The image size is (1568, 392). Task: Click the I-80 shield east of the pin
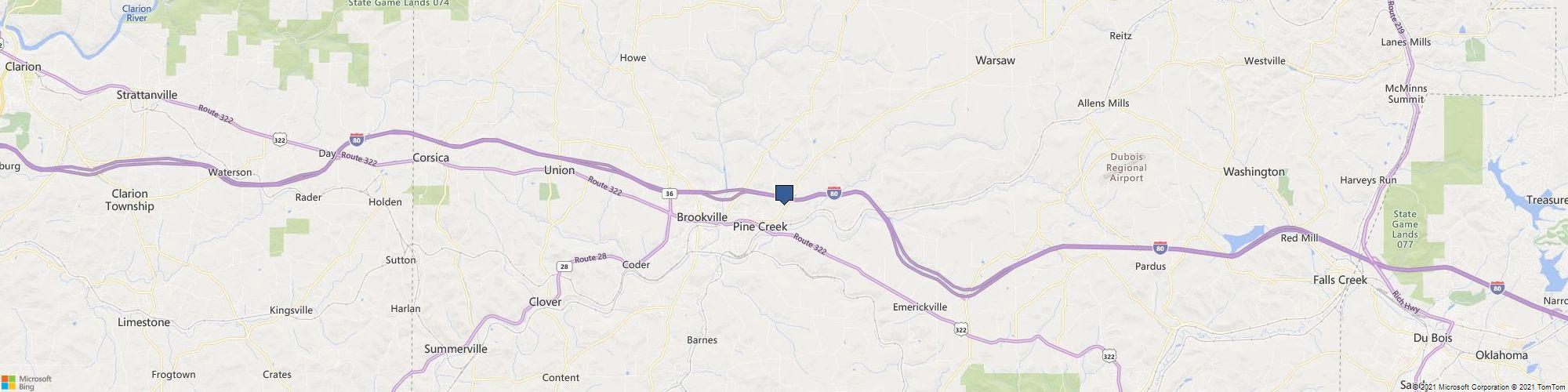[834, 192]
